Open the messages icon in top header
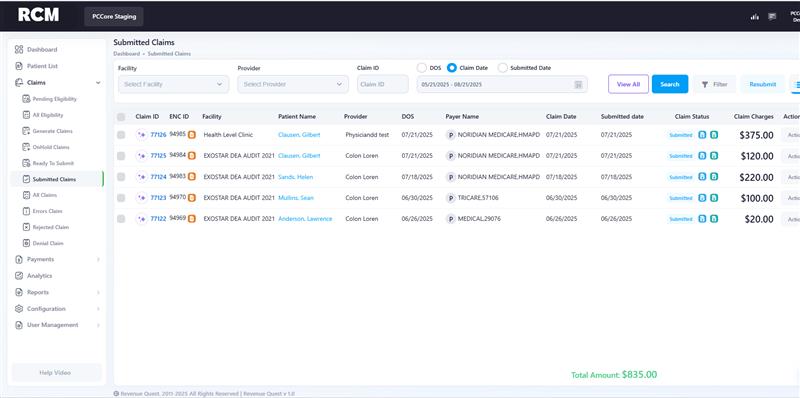This screenshot has width=800, height=398. click(772, 17)
